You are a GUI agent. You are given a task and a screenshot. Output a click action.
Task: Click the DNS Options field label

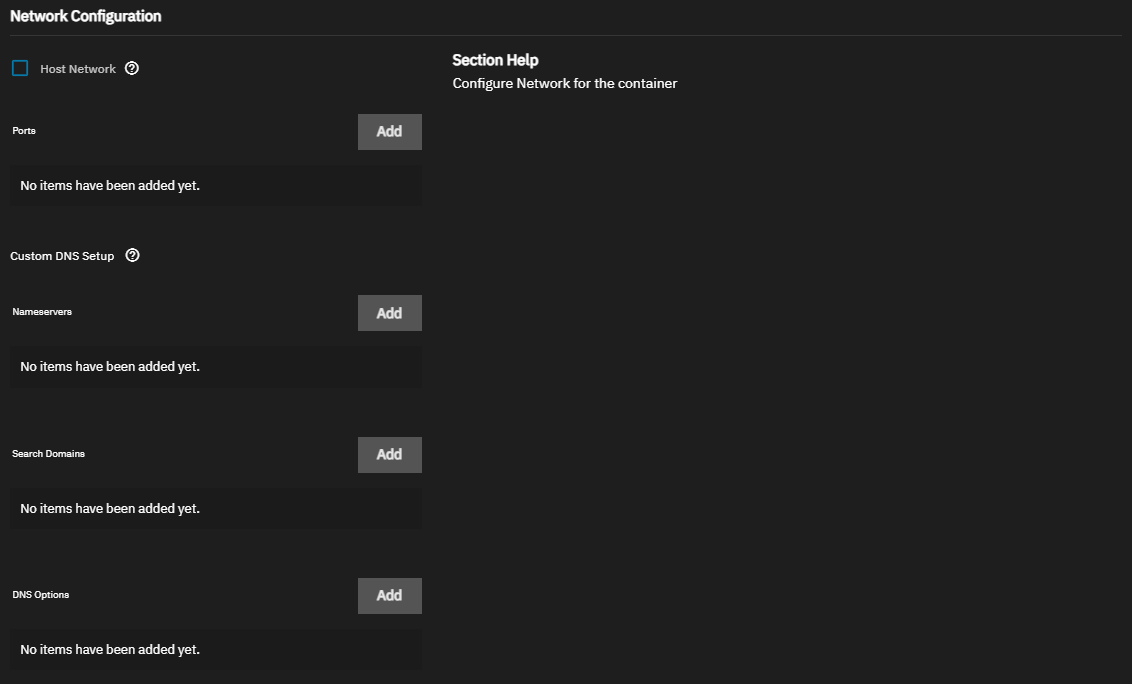click(x=41, y=595)
